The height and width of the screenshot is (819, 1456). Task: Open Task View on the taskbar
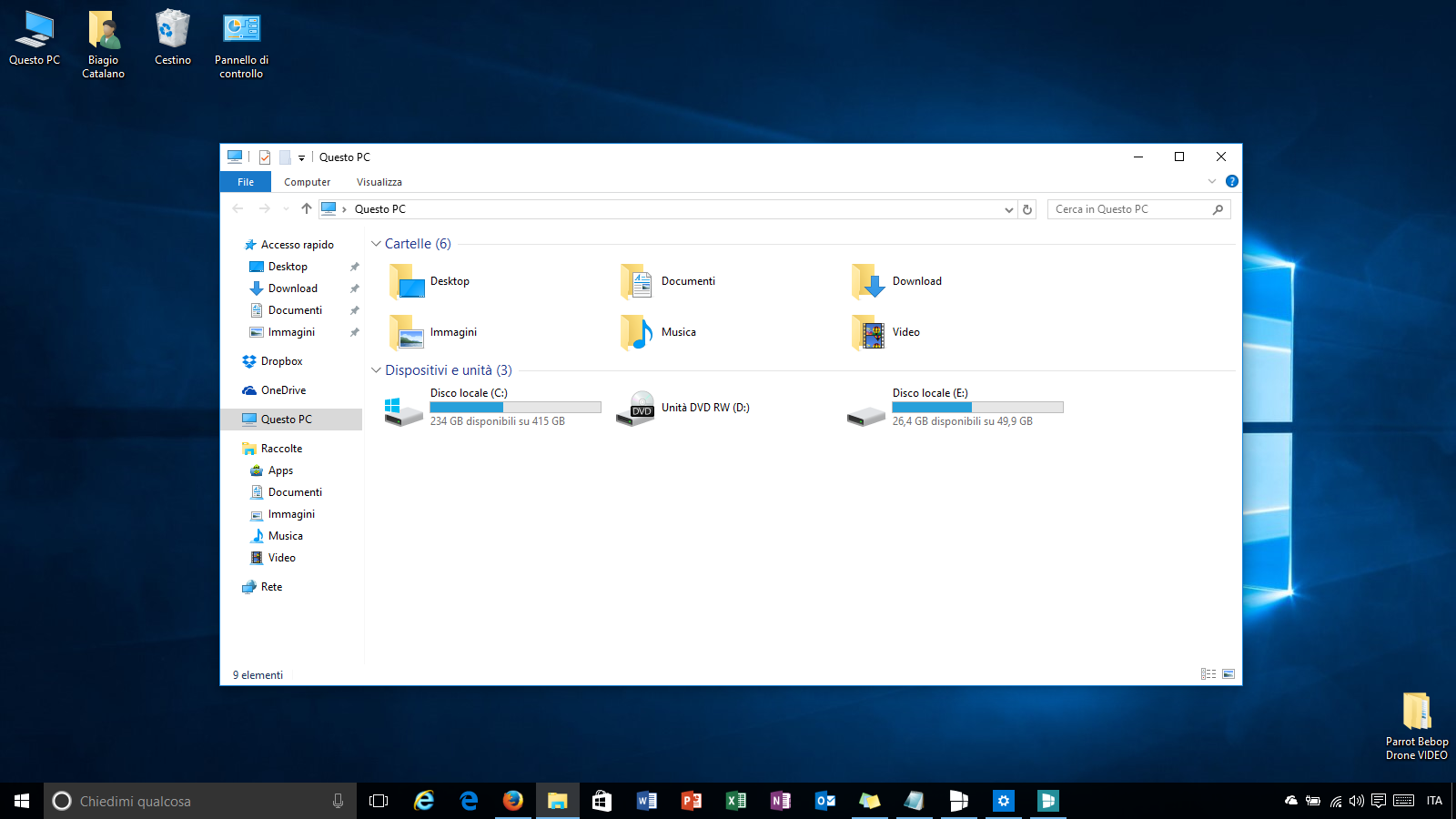coord(379,801)
